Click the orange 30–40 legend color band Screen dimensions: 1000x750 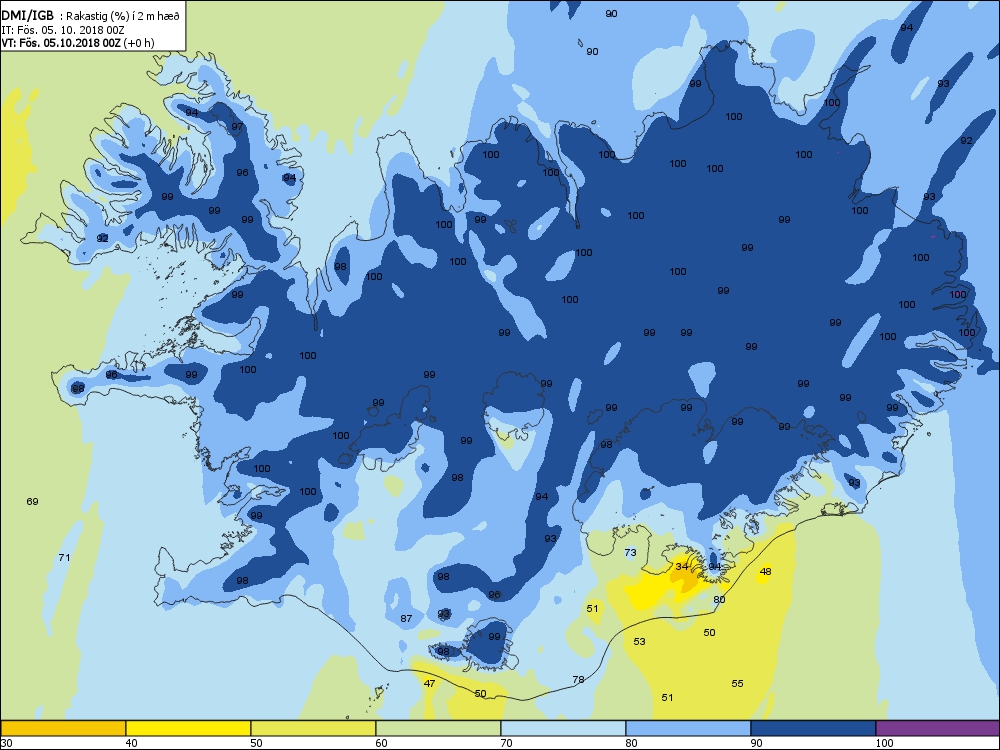pos(63,728)
